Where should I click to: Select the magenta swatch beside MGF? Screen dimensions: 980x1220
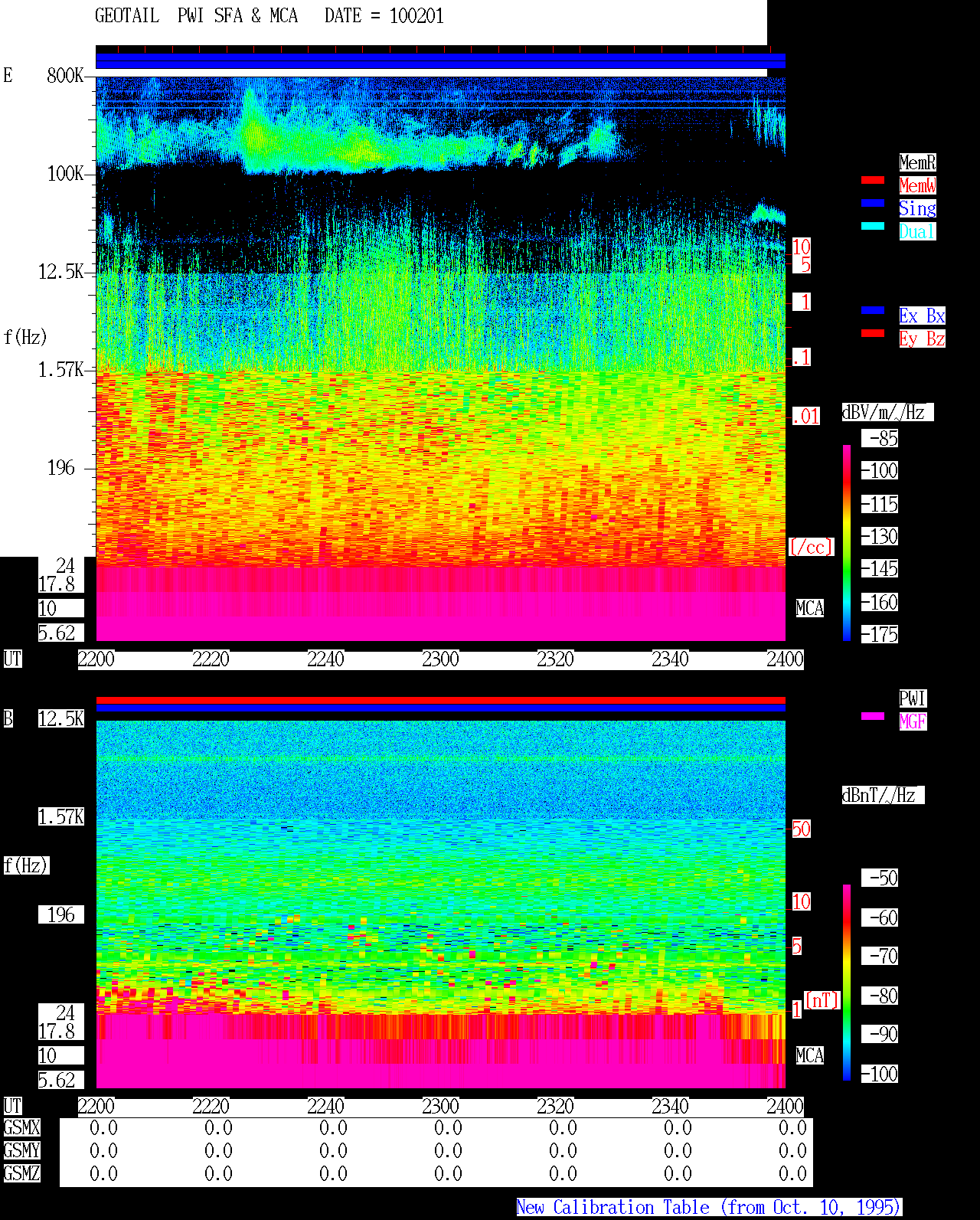click(873, 716)
